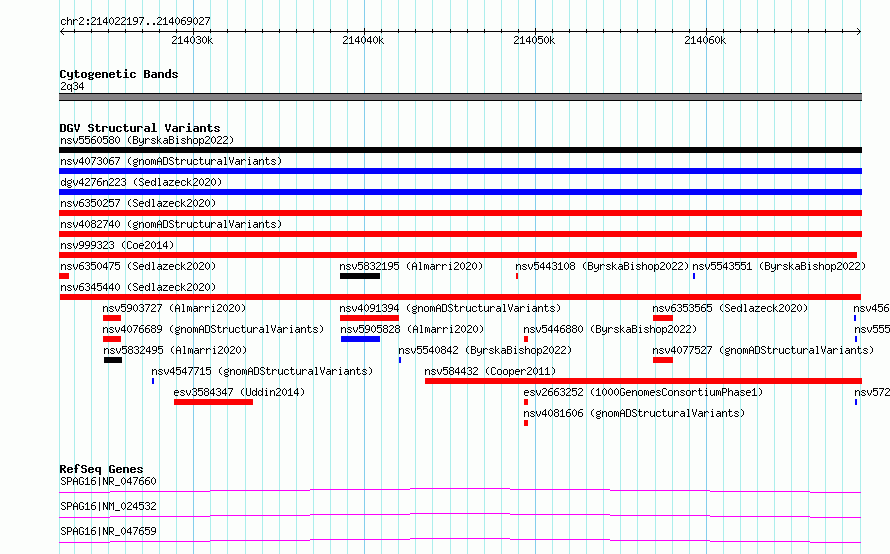The height and width of the screenshot is (554, 890).
Task: Click blue bar under nsv4073067
Action: (x=460, y=171)
